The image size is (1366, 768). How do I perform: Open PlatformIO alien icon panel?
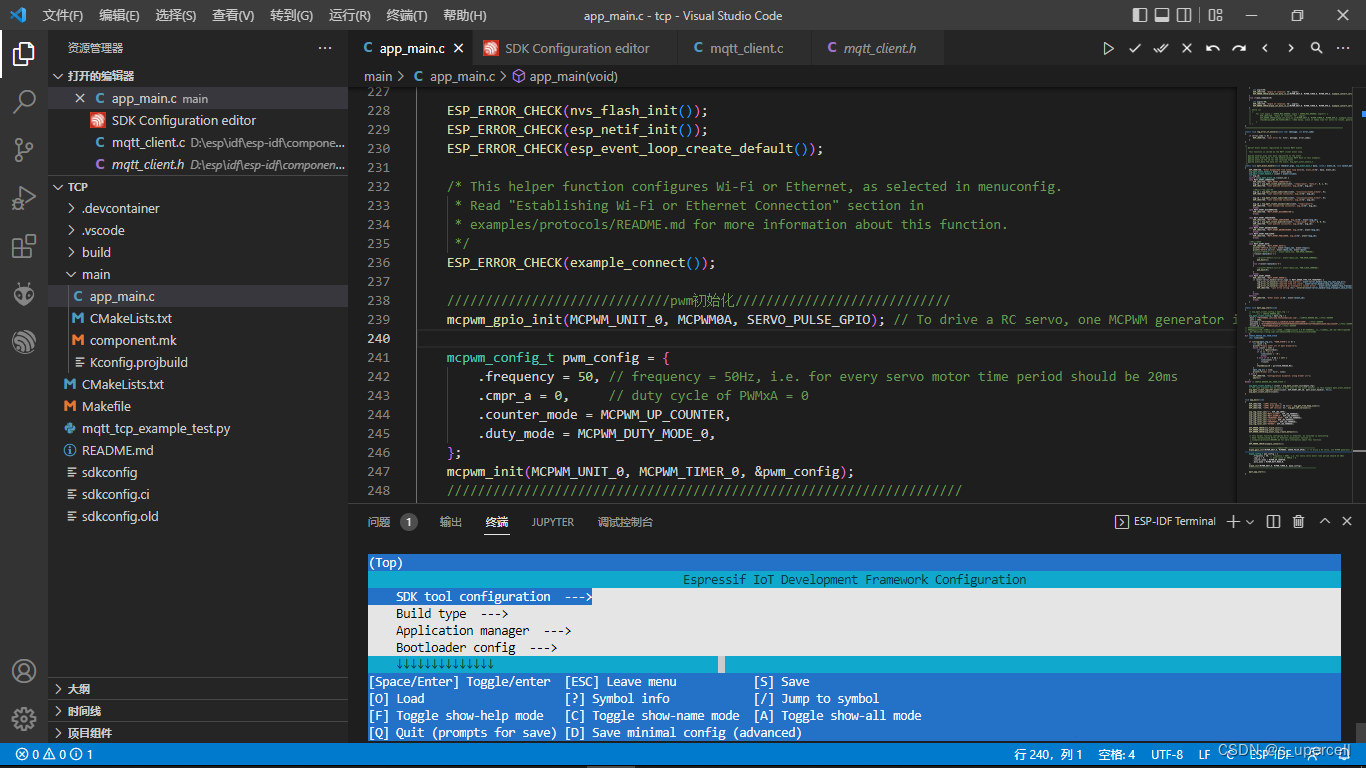click(24, 294)
